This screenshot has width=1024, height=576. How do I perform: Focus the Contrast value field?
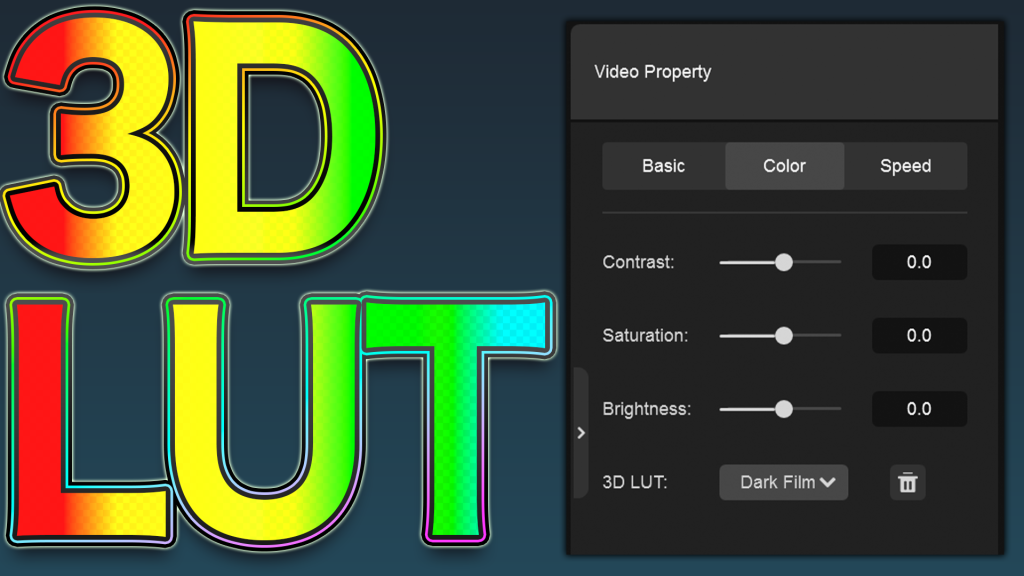point(919,262)
